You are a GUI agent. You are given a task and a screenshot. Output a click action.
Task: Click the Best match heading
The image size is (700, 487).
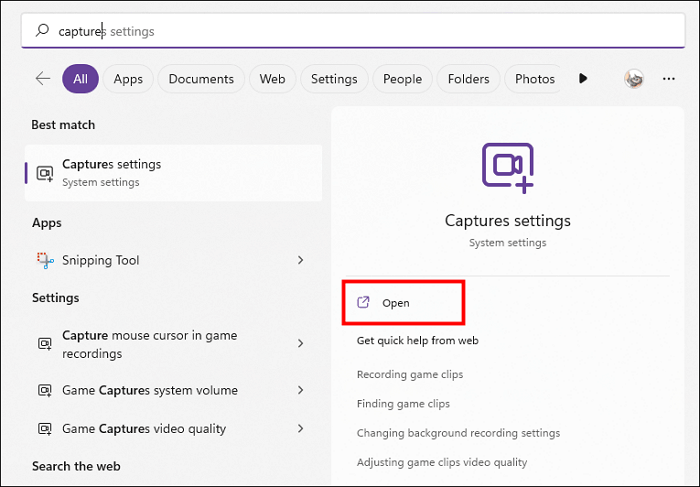63,125
